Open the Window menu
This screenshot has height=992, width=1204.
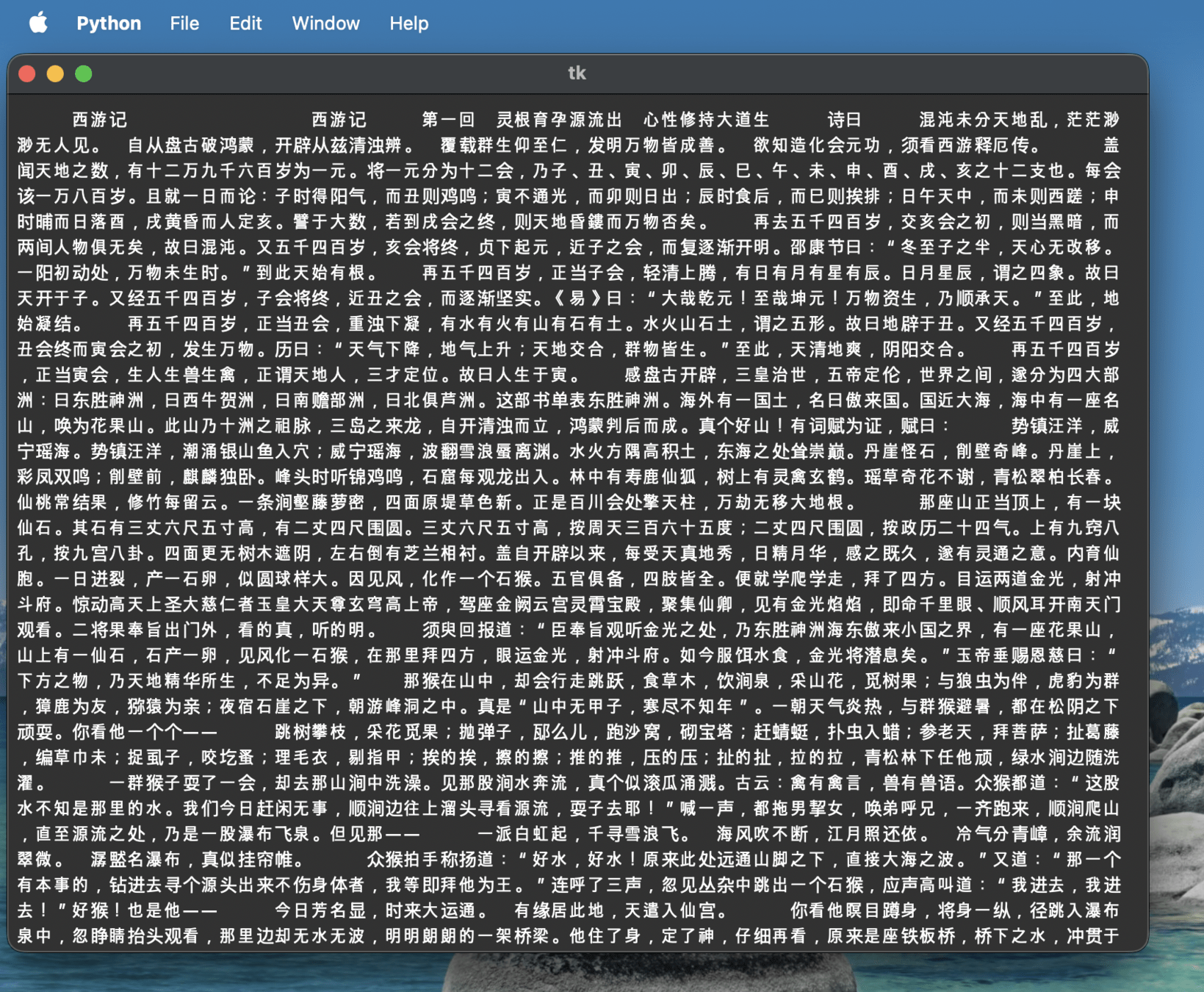pyautogui.click(x=325, y=24)
